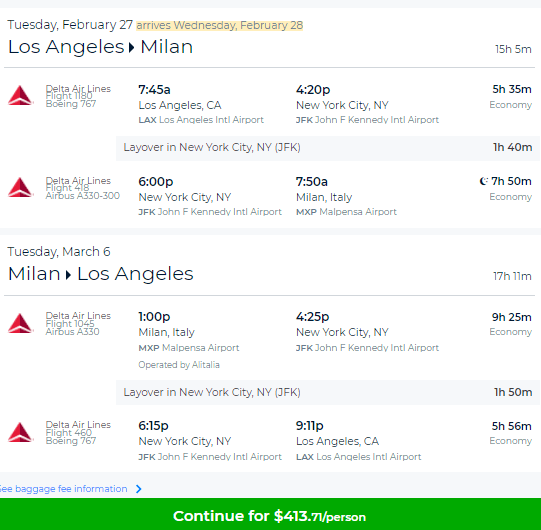
Task: Click arrow between Los Angeles and Milan
Action: pyautogui.click(x=131, y=47)
